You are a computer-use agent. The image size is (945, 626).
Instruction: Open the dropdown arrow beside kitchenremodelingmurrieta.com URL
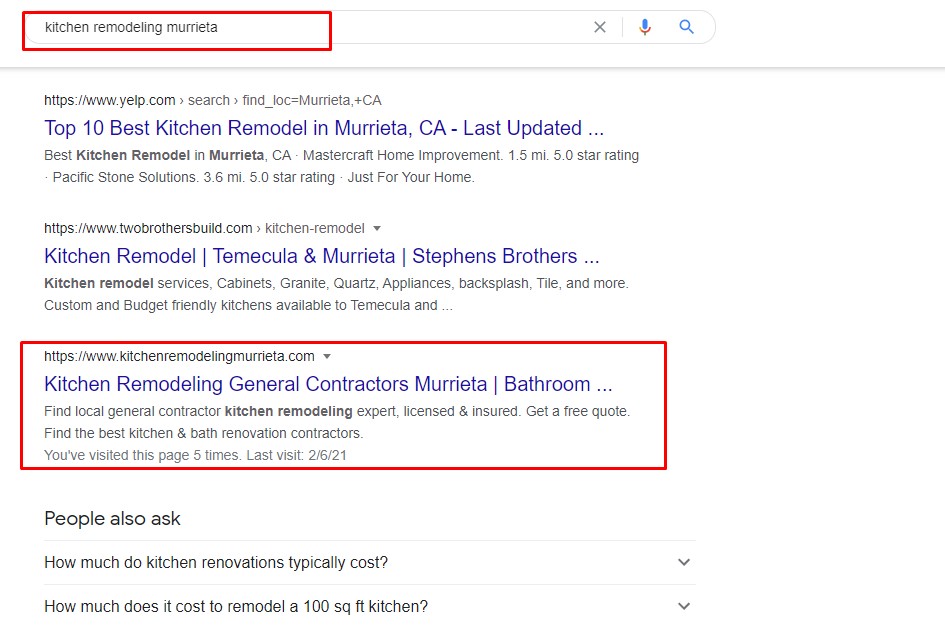327,356
